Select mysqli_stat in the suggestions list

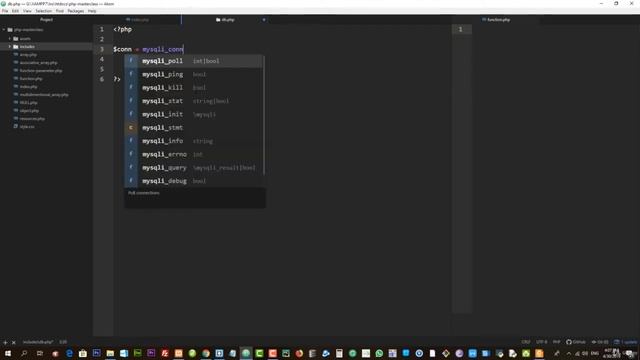point(194,101)
